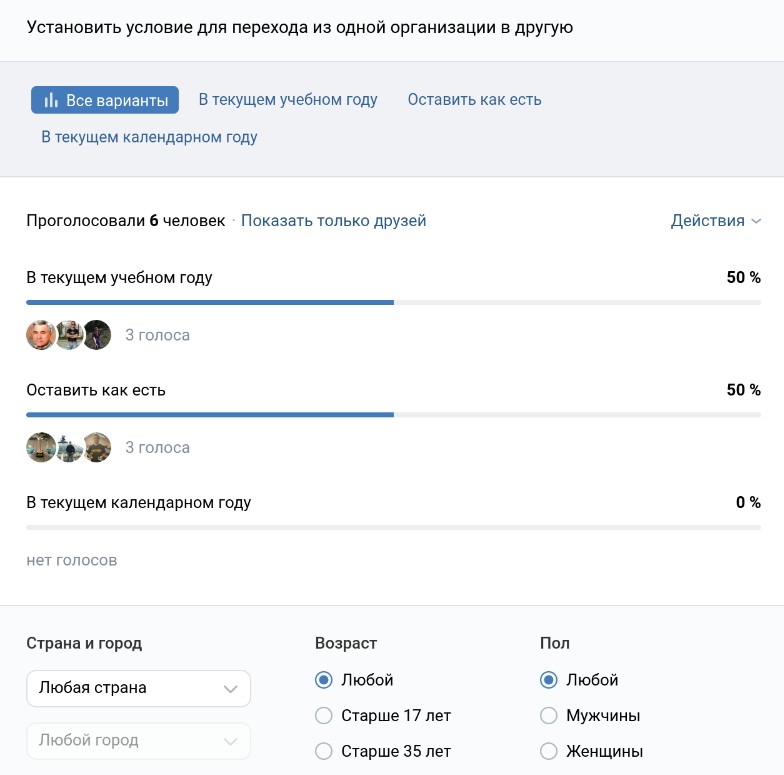This screenshot has width=784, height=775.
Task: Switch to Оставить как есть tab
Action: [x=474, y=100]
